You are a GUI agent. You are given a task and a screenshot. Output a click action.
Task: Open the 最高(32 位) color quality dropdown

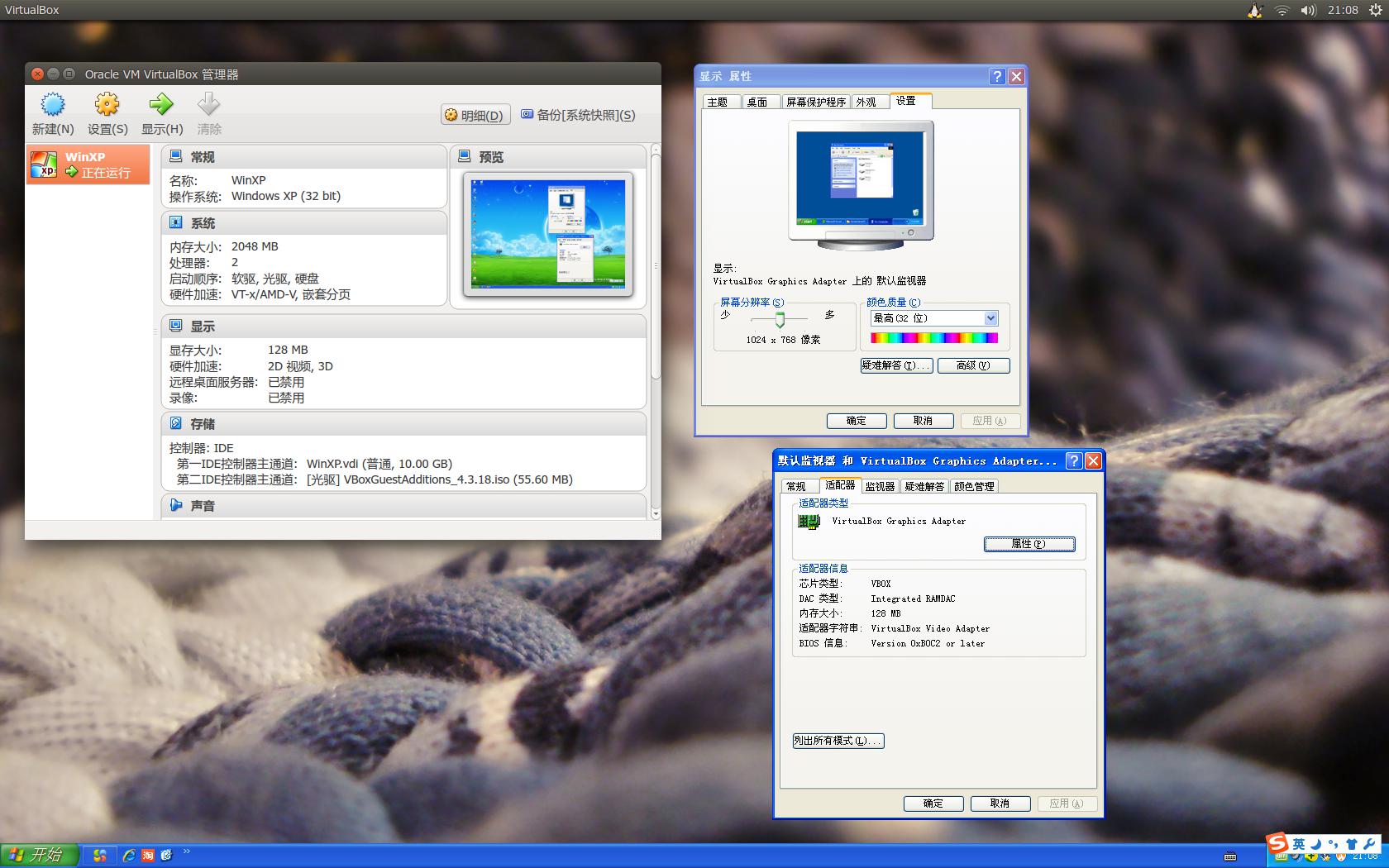click(990, 318)
